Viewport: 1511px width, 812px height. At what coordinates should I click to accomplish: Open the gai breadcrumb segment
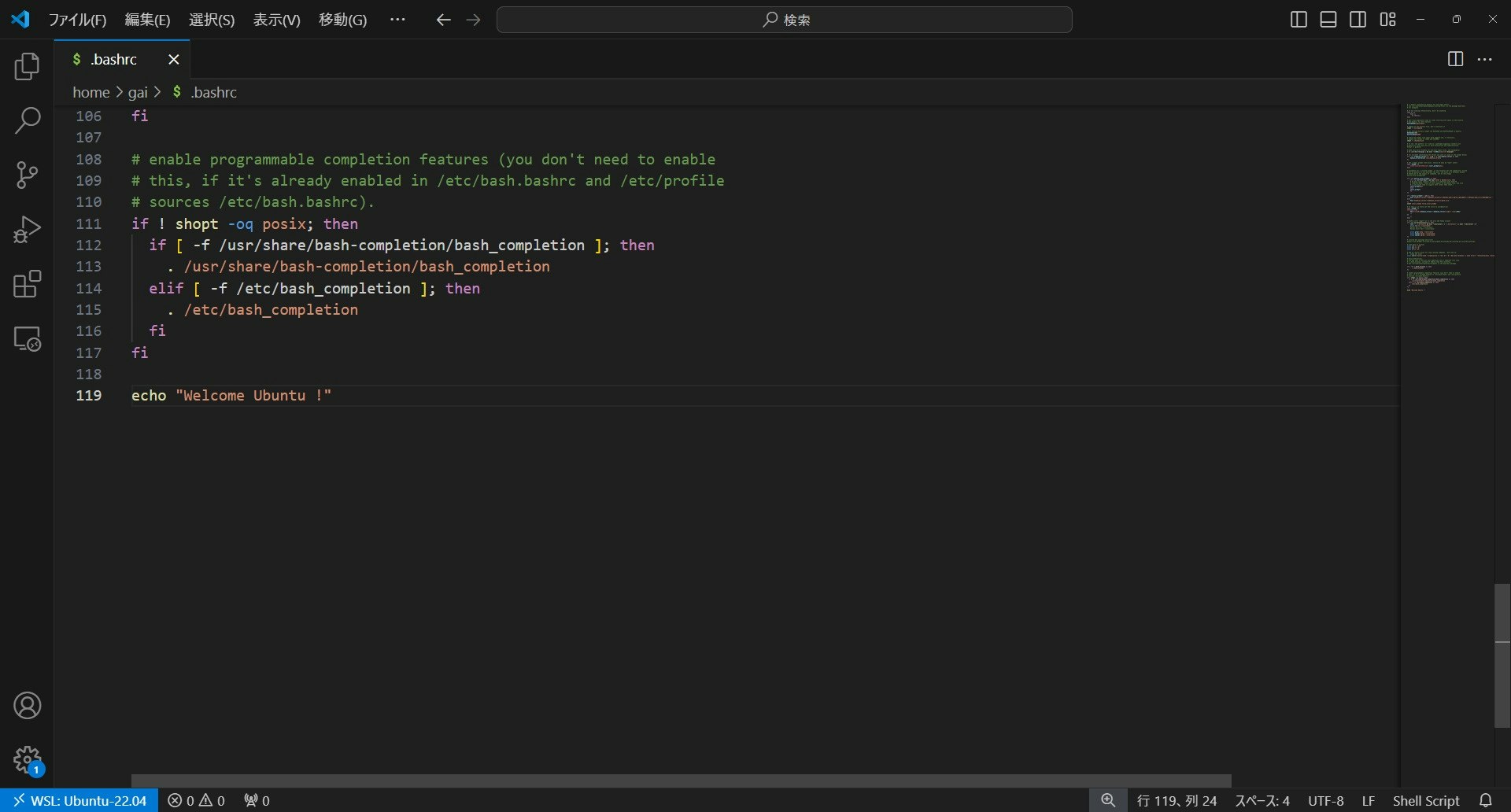coord(138,92)
